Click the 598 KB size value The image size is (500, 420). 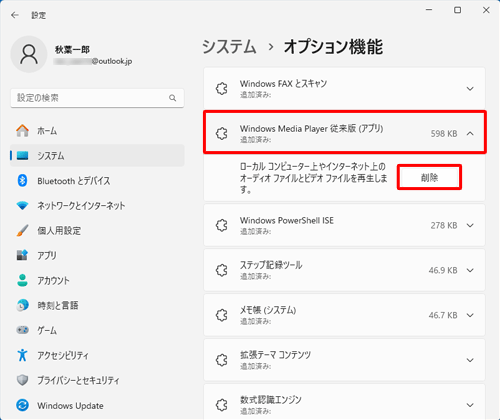click(444, 134)
